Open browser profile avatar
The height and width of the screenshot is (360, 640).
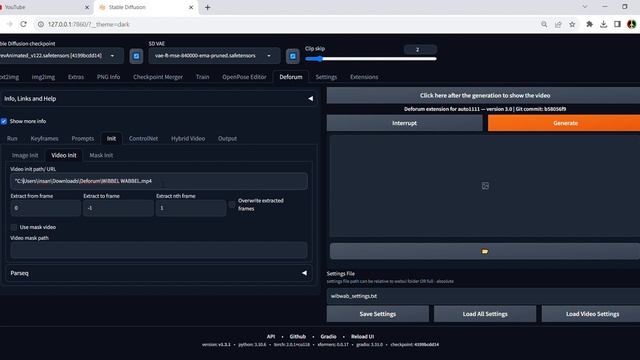(x=632, y=24)
